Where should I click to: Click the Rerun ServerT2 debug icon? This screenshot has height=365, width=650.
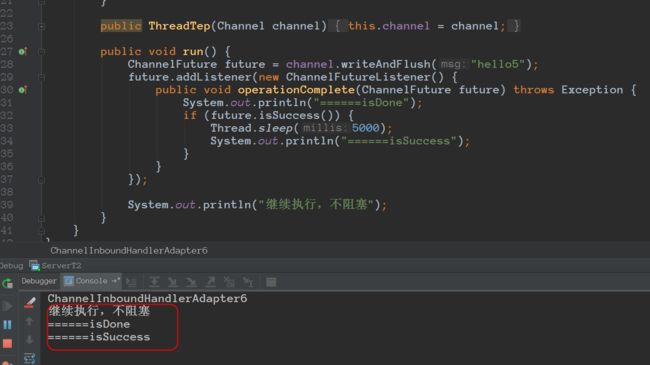tap(7, 283)
